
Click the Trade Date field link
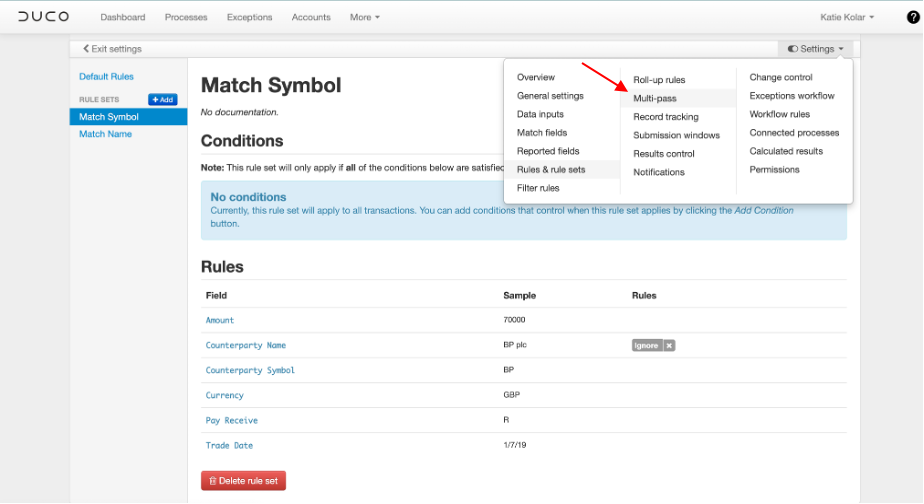pos(229,446)
